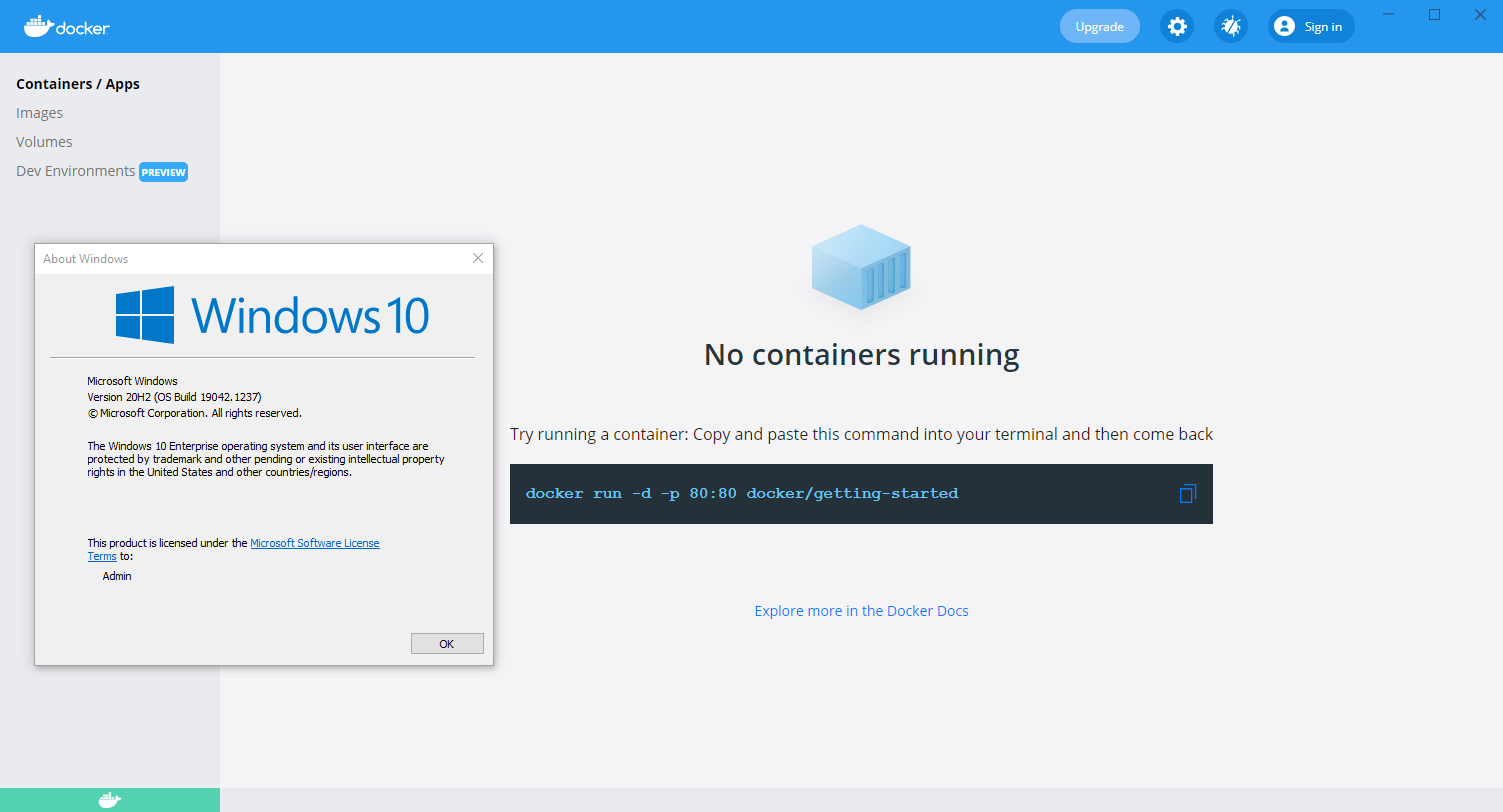
Task: Click the Admin licensee name
Action: click(x=117, y=576)
